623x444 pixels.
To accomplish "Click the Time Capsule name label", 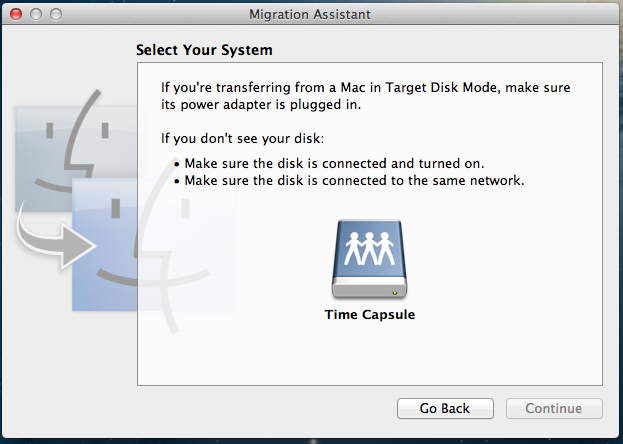I will pyautogui.click(x=369, y=314).
